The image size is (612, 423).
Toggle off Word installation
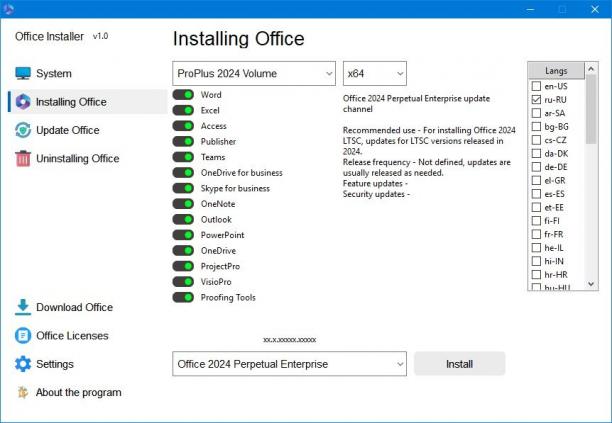[x=183, y=95]
